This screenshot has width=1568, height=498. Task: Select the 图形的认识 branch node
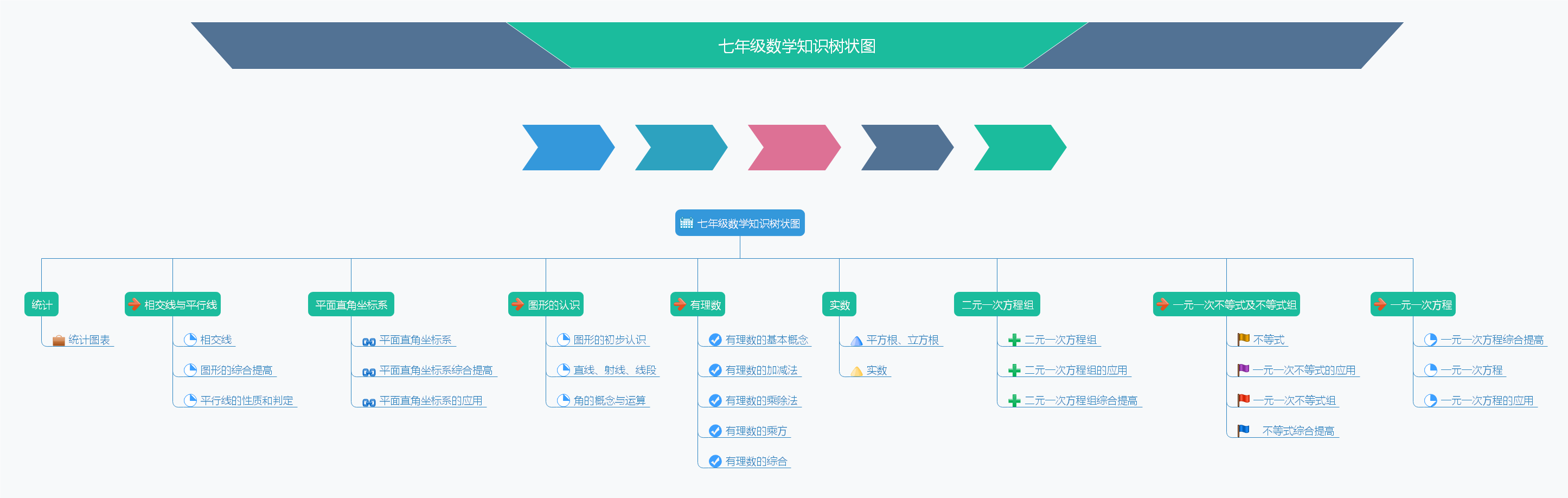click(x=546, y=304)
